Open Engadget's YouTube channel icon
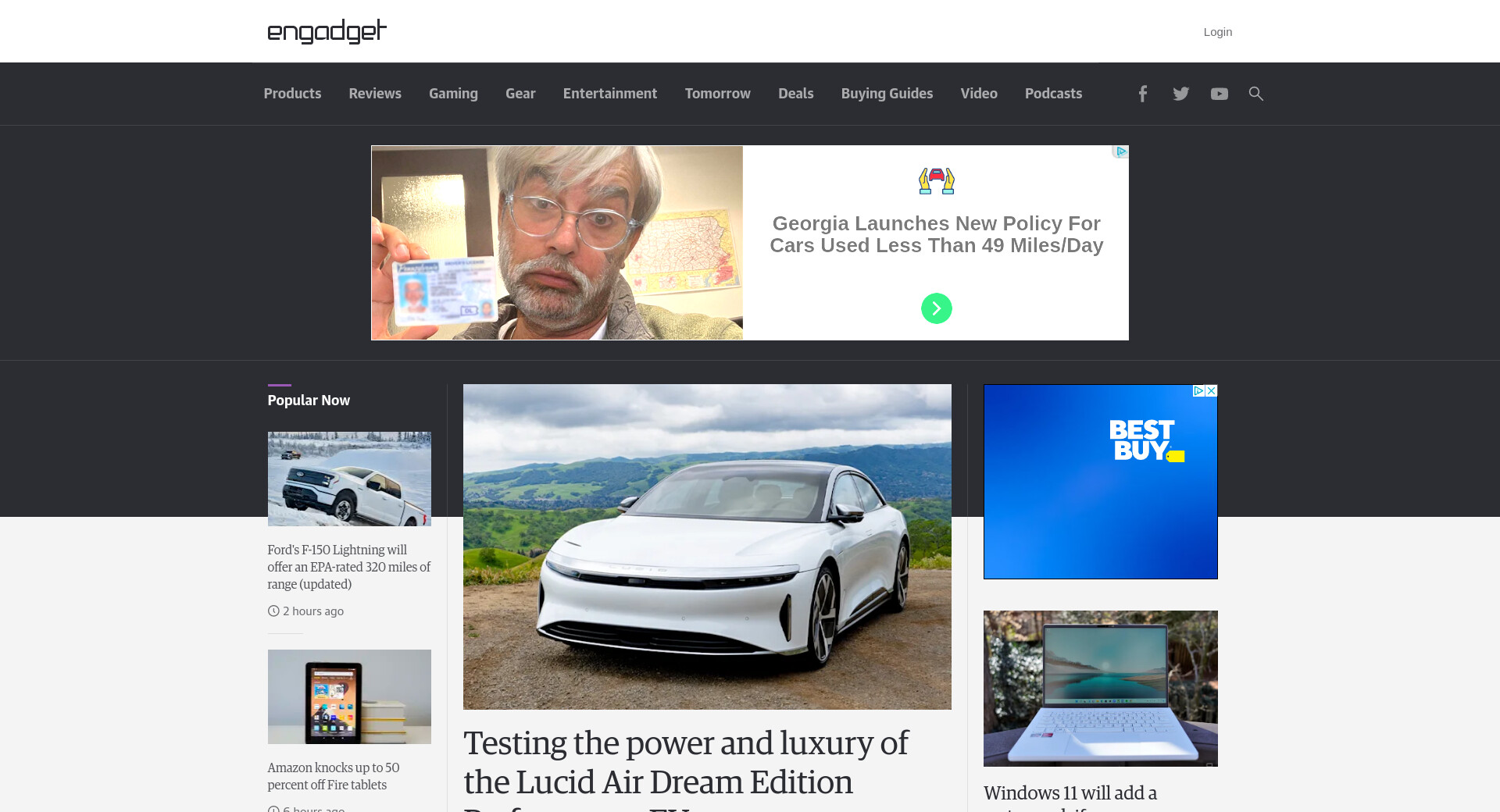The image size is (1500, 812). (x=1219, y=94)
